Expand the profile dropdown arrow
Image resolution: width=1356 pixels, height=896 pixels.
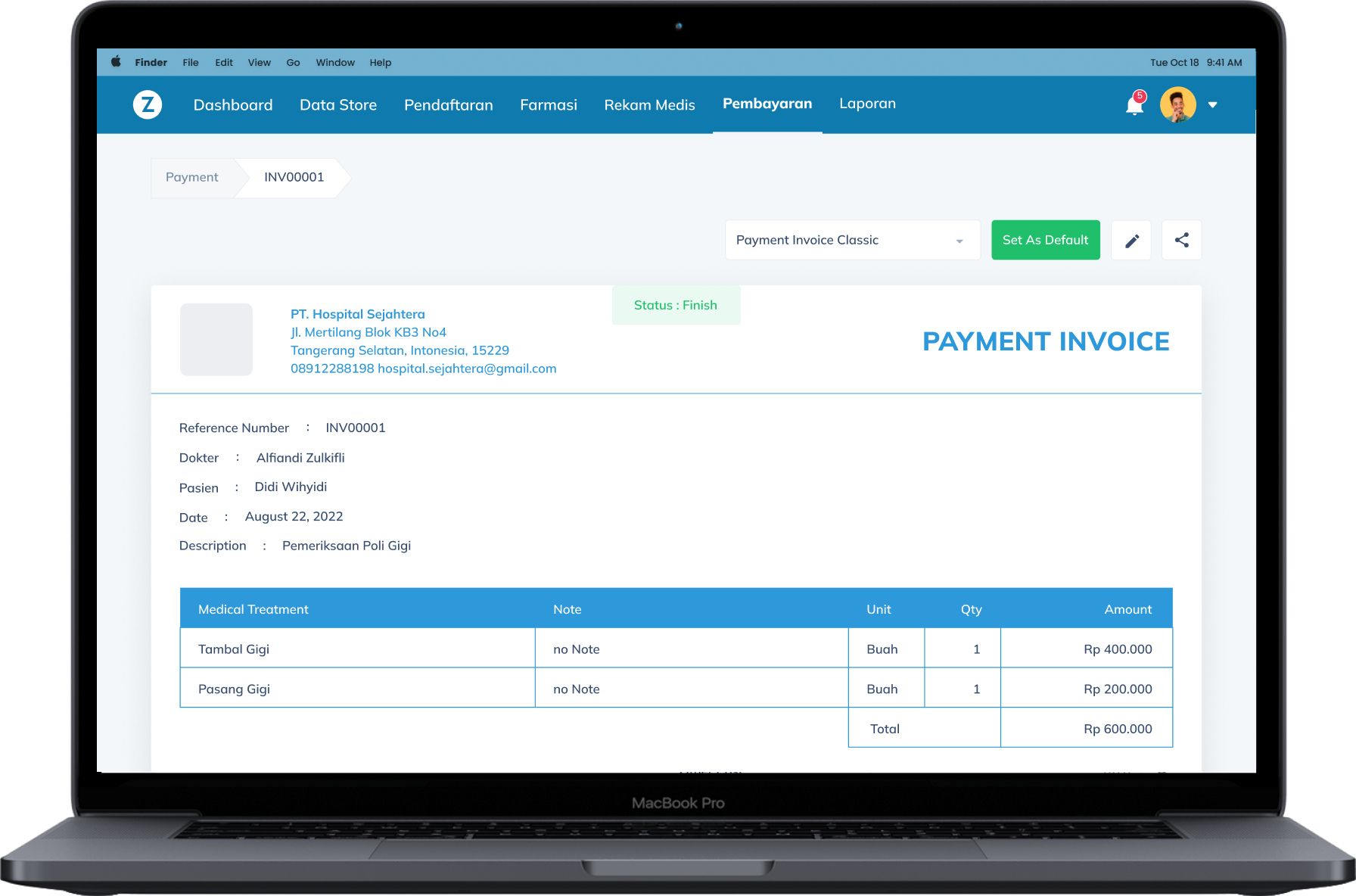[1213, 105]
